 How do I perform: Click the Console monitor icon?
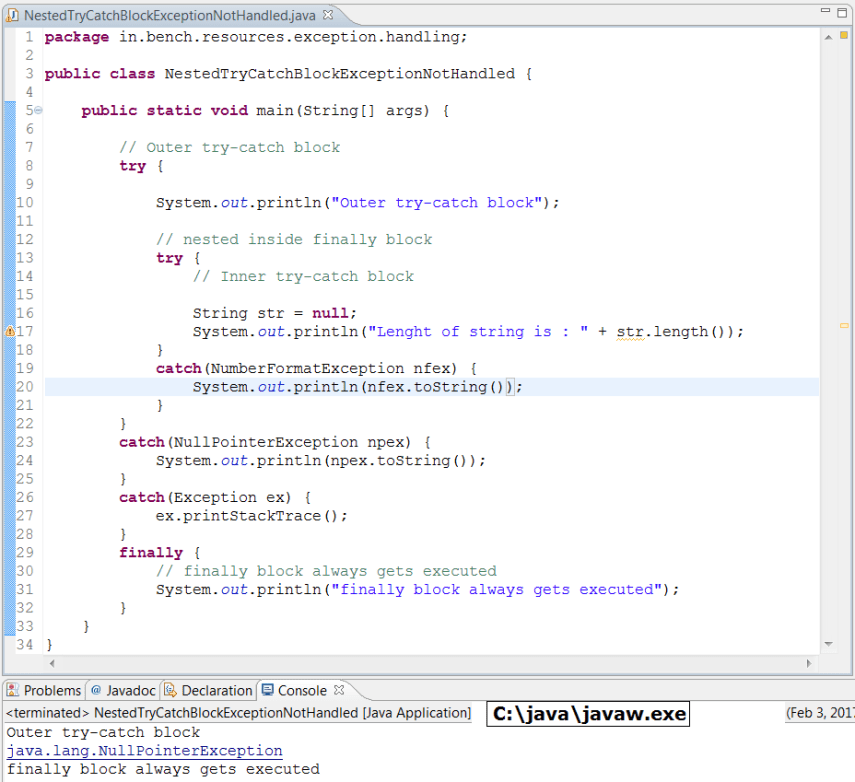tap(267, 690)
